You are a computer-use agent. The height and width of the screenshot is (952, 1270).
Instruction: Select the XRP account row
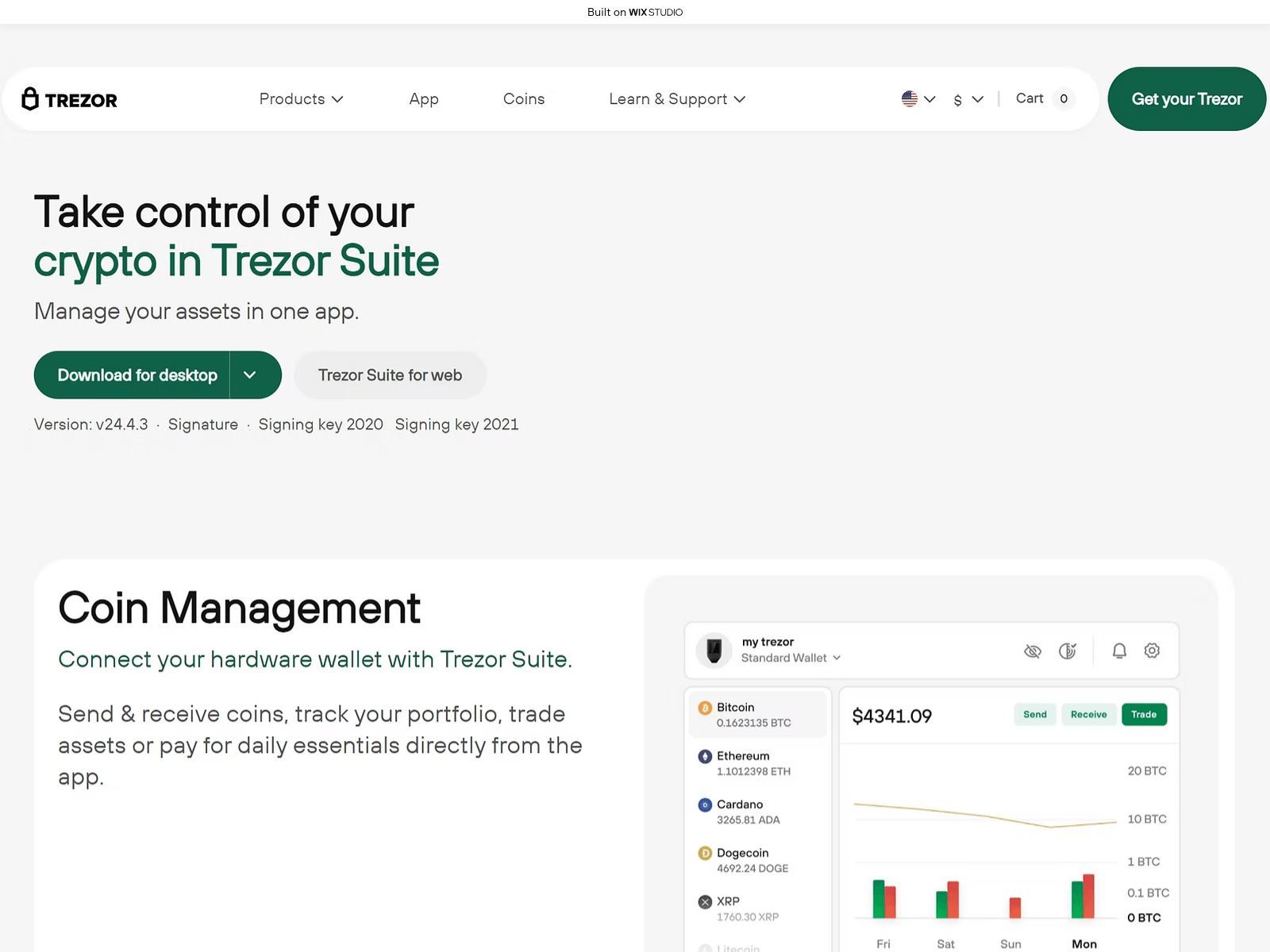pyautogui.click(x=758, y=908)
